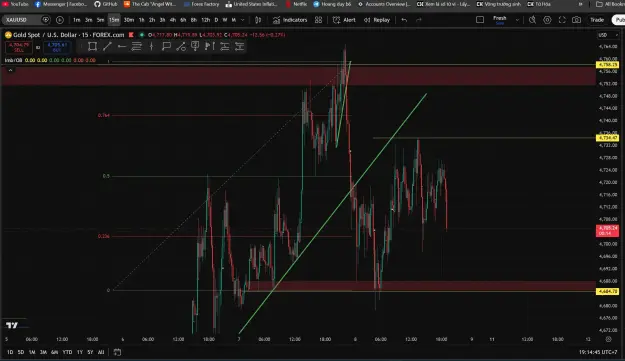Open the chart layout selection square icon
This screenshot has height=361, width=625.
pos(480,20)
